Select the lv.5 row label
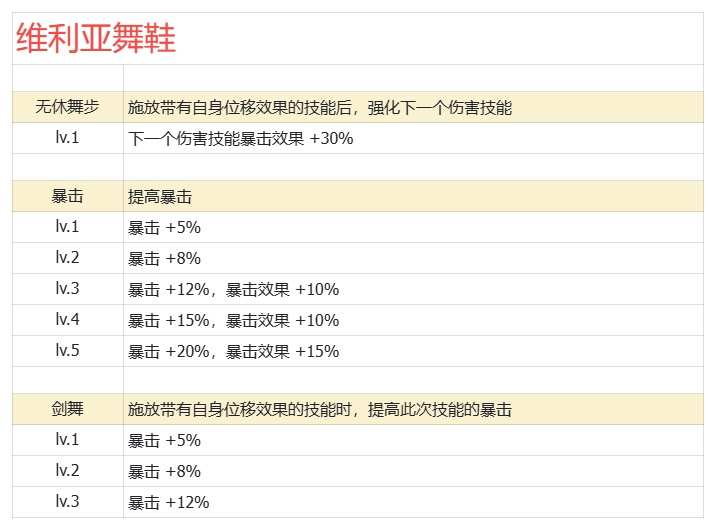Viewport: 716px width, 530px height. pyautogui.click(x=68, y=351)
